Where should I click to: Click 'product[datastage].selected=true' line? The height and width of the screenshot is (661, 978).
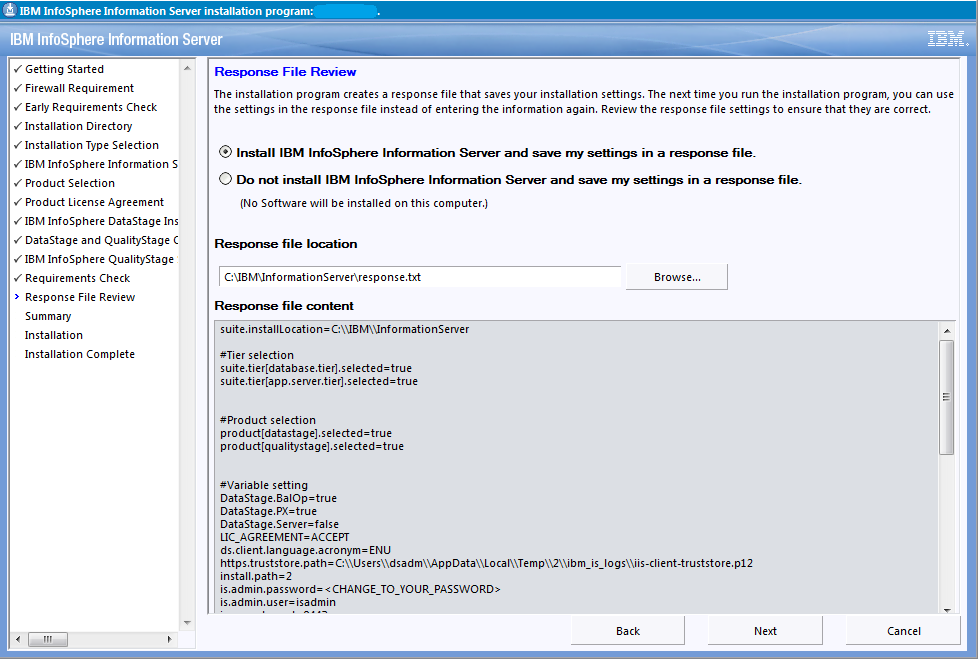[x=306, y=433]
